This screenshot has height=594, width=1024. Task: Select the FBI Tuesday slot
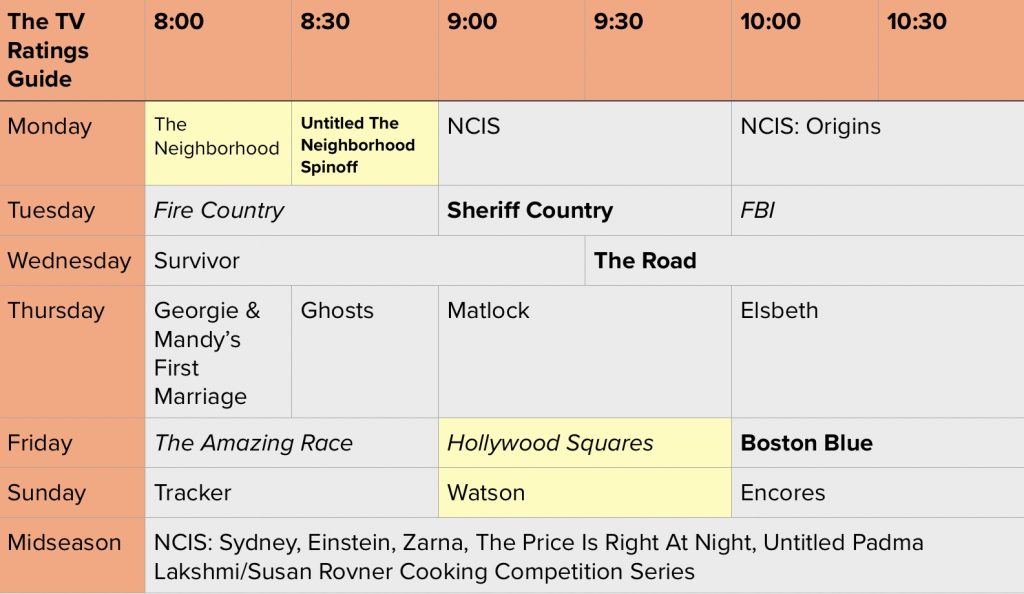click(758, 211)
